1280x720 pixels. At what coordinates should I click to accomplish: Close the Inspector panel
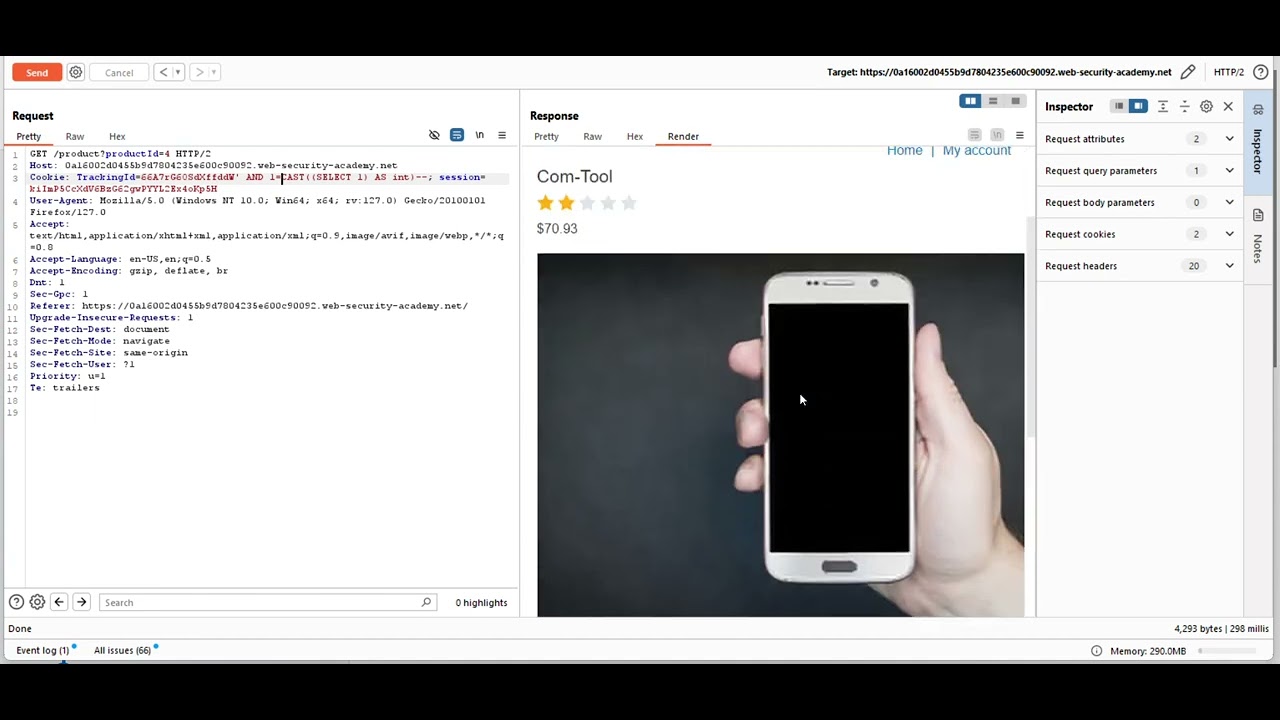point(1229,106)
